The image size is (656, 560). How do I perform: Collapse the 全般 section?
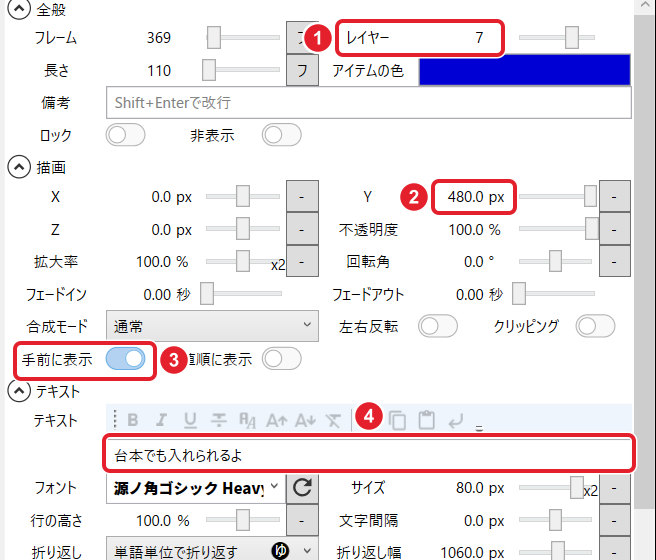click(19, 9)
